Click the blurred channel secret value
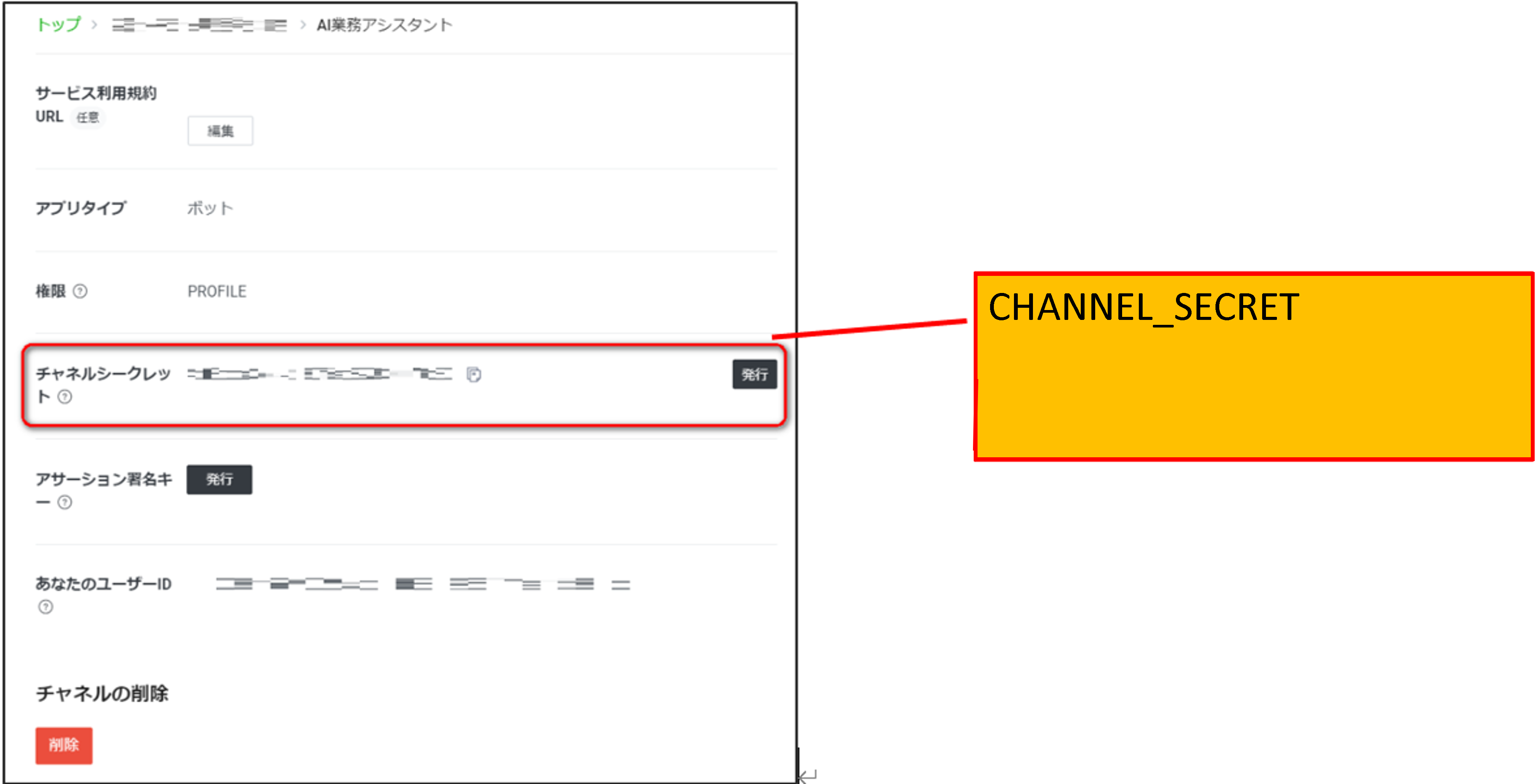The height and width of the screenshot is (784, 1535). tap(320, 374)
